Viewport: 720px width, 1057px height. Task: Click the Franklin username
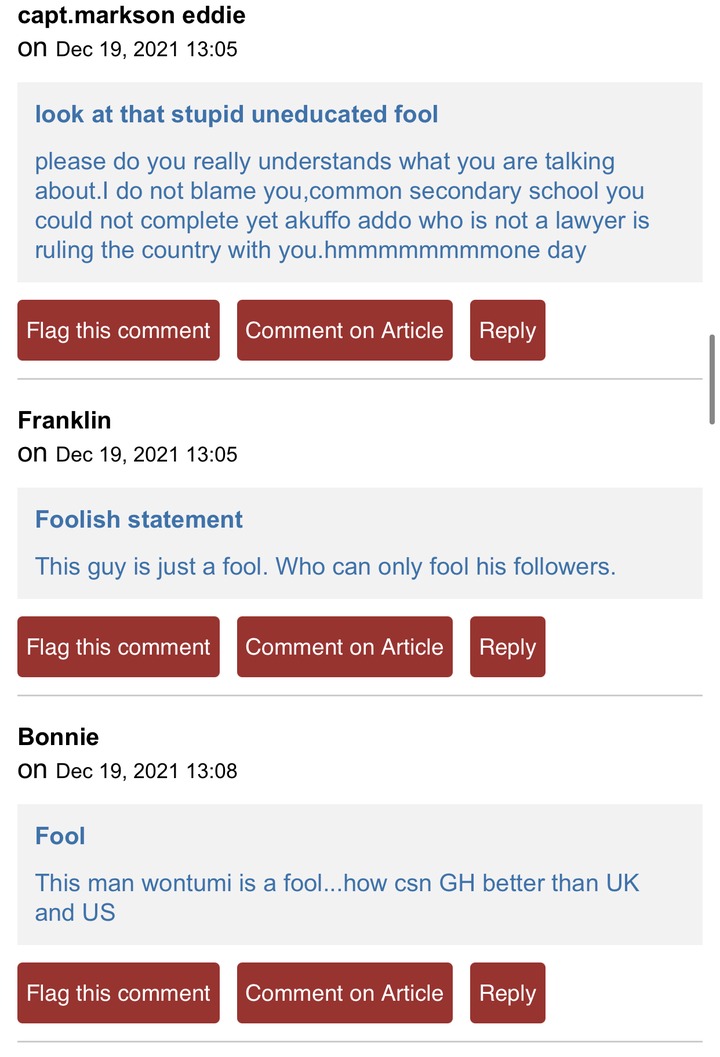coord(64,420)
